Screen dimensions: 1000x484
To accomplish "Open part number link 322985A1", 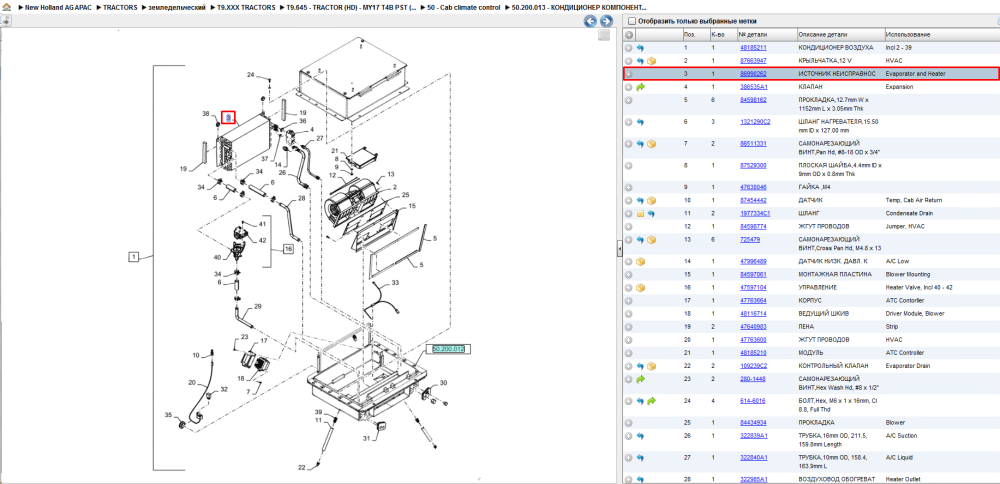I will (754, 479).
